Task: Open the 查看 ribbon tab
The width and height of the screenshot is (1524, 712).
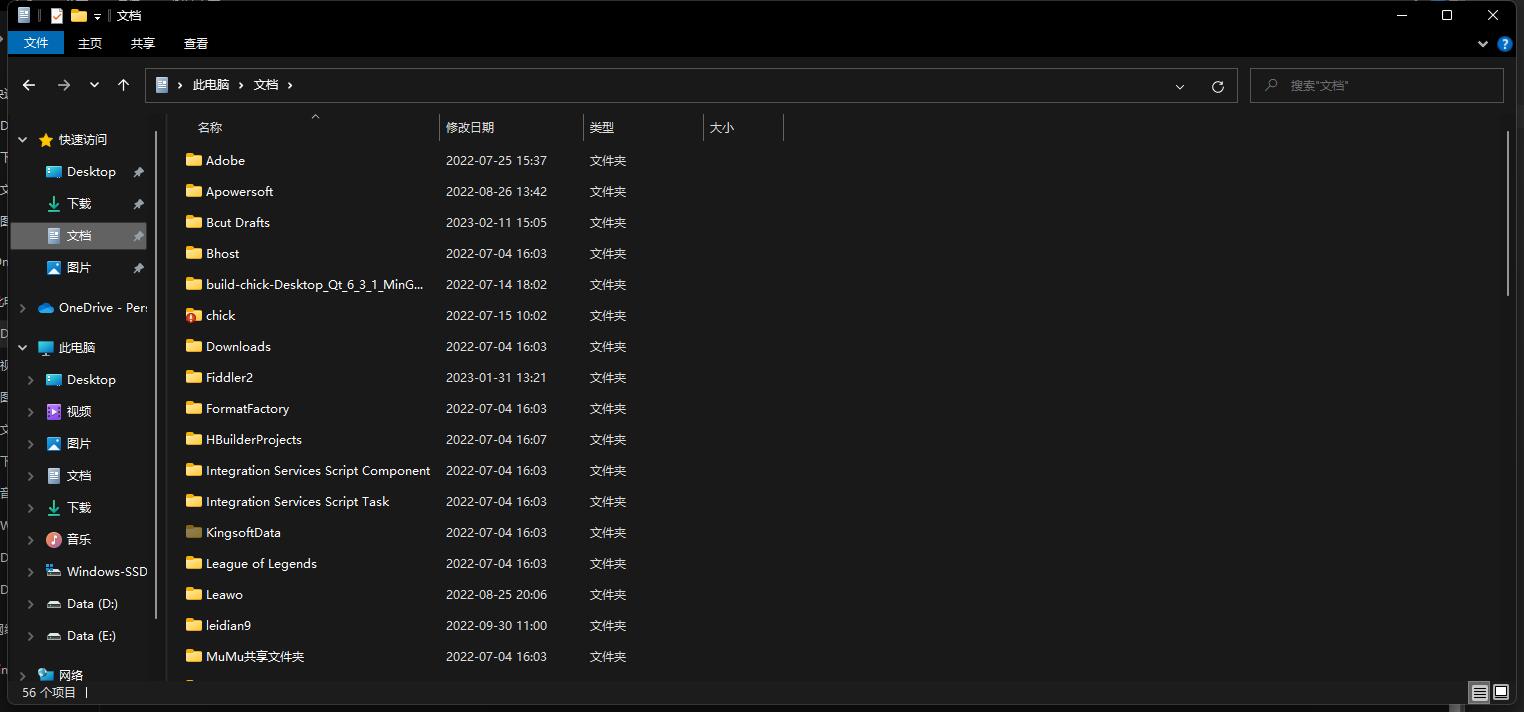Action: coord(196,43)
